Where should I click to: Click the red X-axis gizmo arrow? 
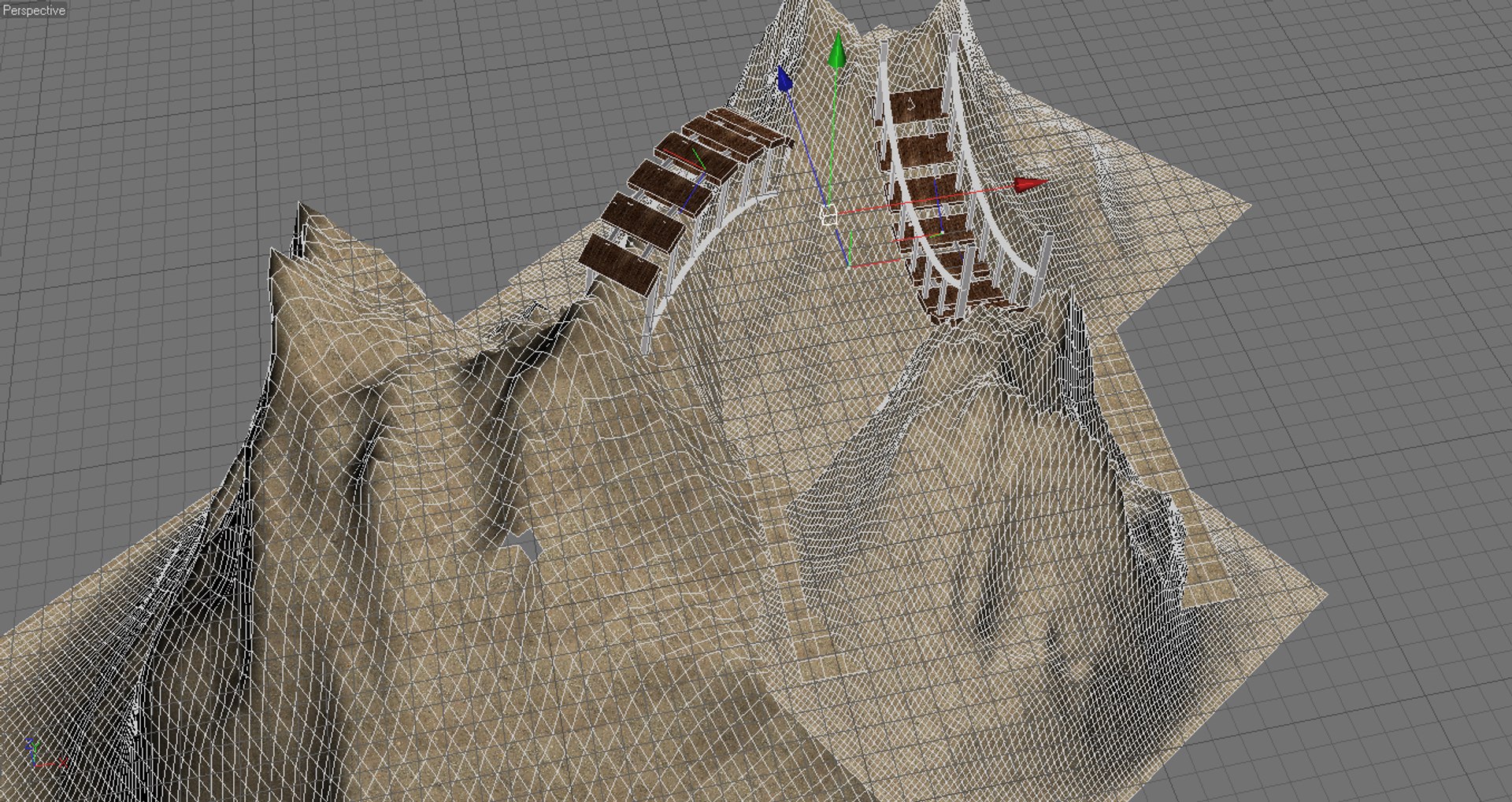click(1031, 185)
